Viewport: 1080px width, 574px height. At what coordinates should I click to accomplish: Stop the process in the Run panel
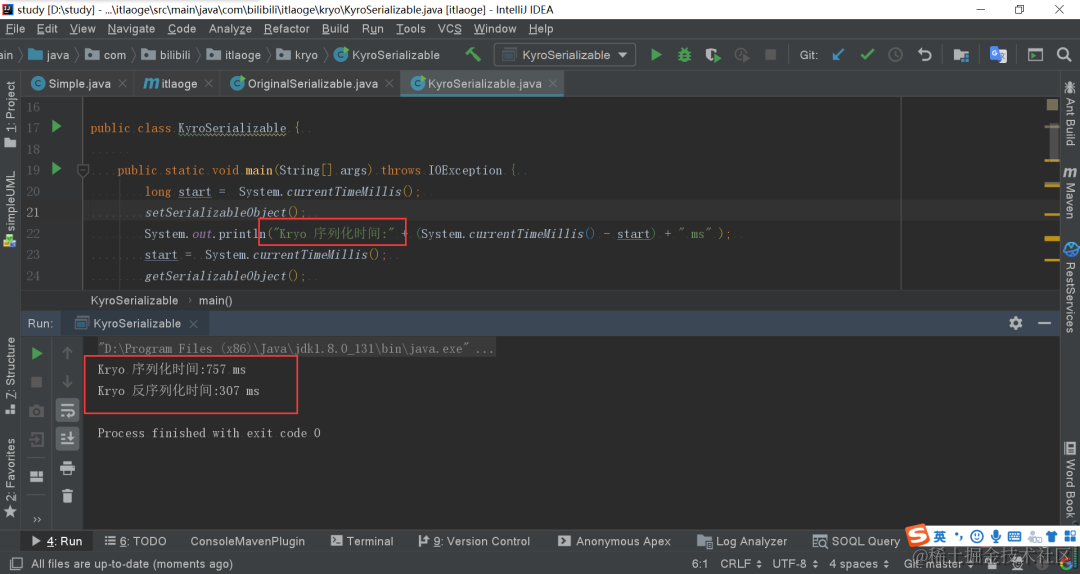coord(37,382)
